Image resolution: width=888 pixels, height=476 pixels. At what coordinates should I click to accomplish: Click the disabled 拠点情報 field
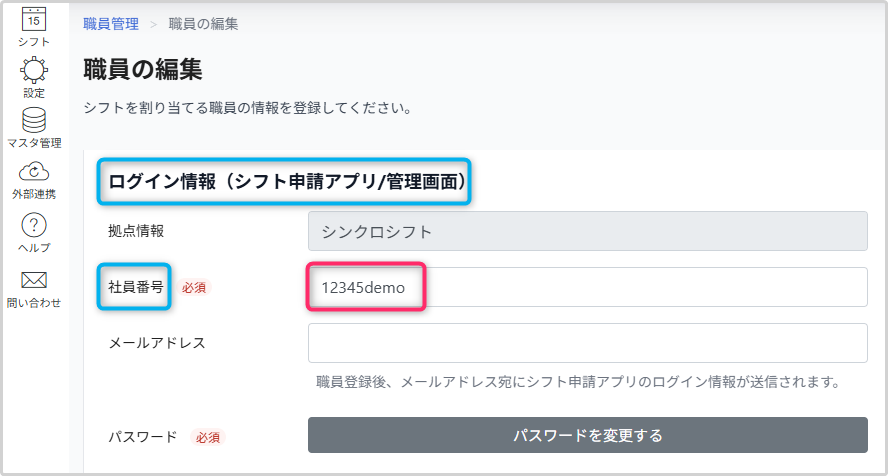[587, 231]
